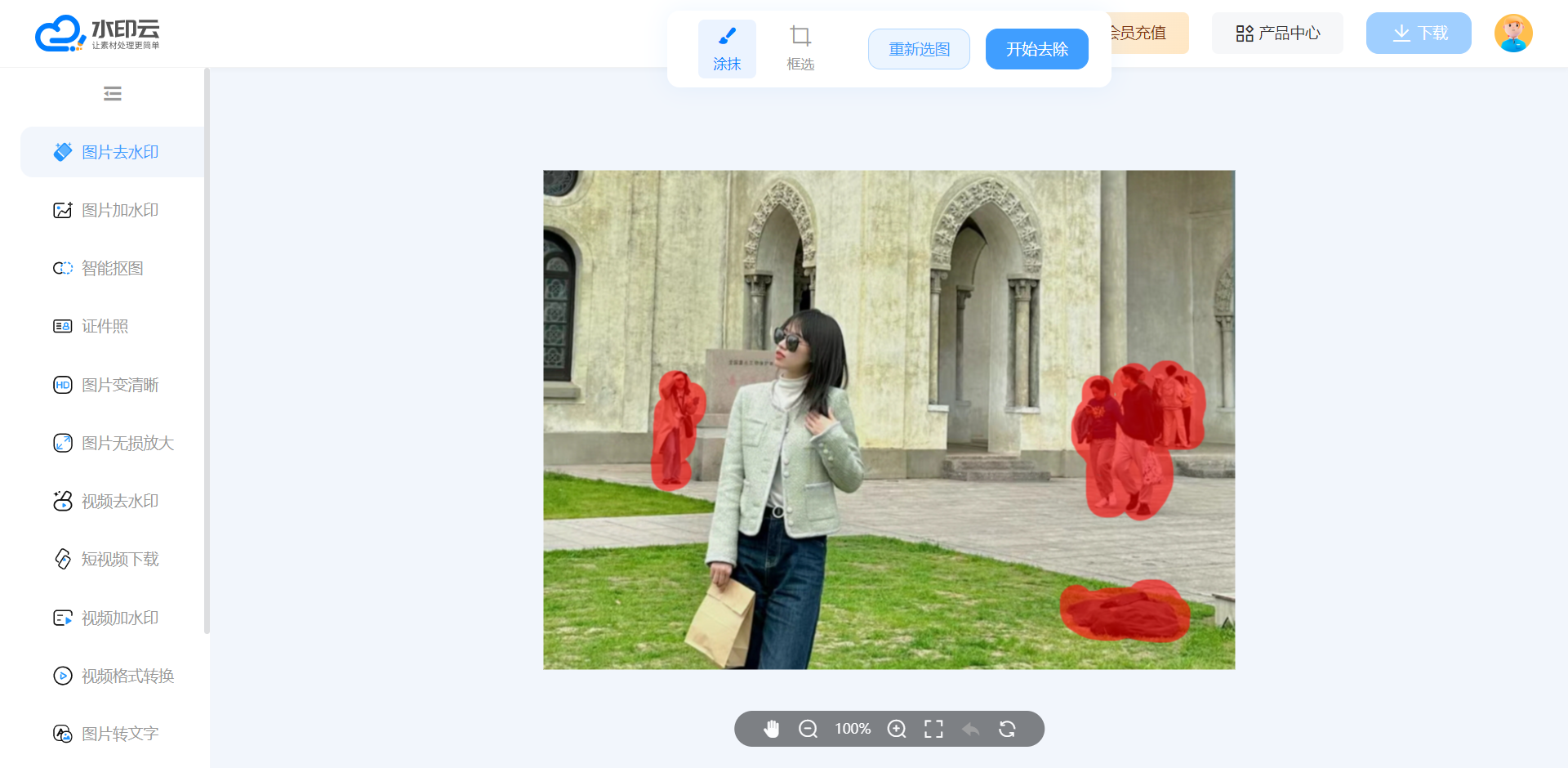Collapse the left sidebar menu

pyautogui.click(x=113, y=94)
